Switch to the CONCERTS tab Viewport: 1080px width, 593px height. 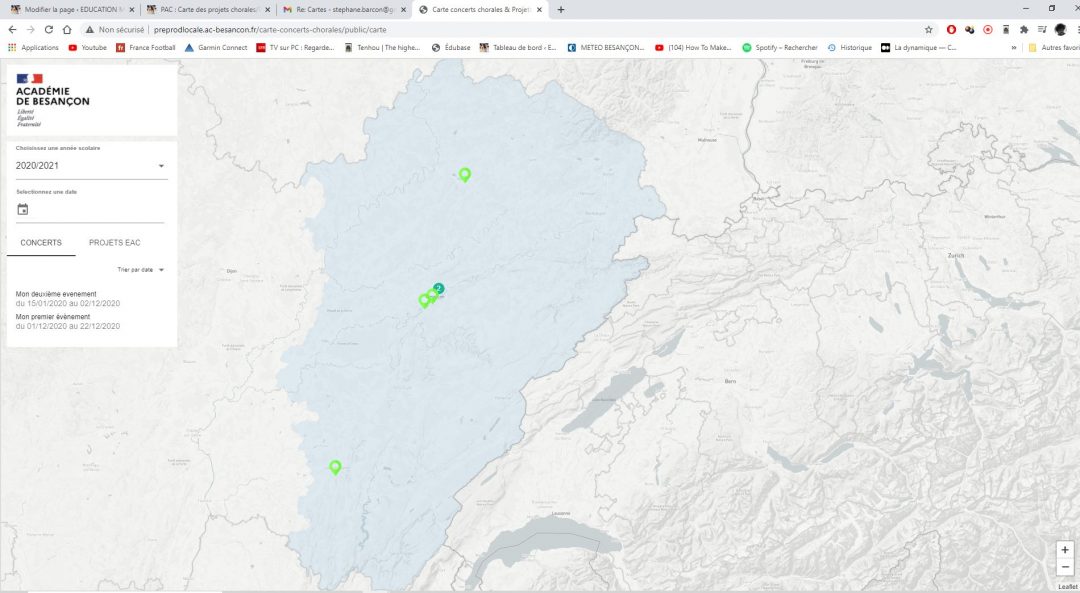coord(41,242)
